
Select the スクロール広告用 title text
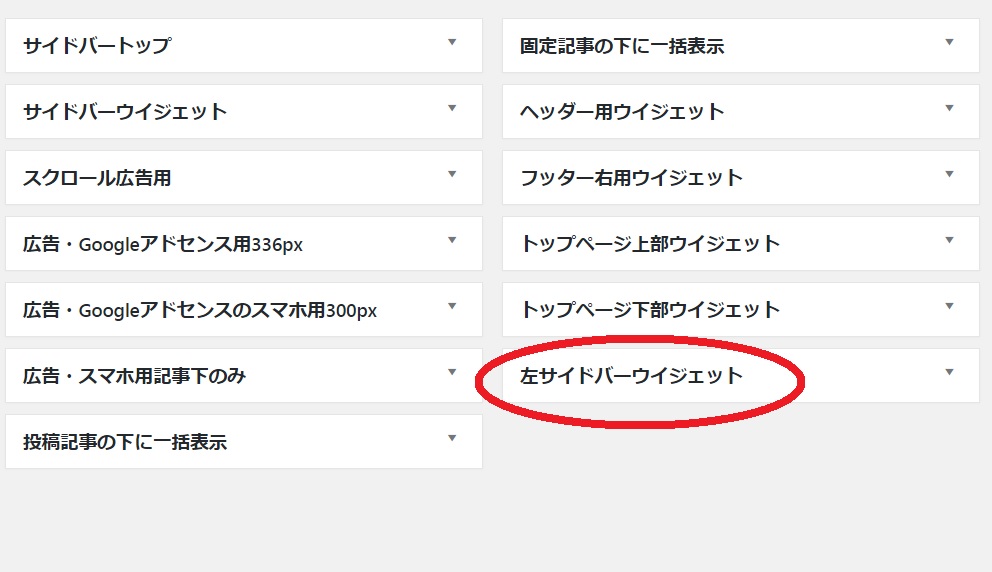click(x=97, y=178)
